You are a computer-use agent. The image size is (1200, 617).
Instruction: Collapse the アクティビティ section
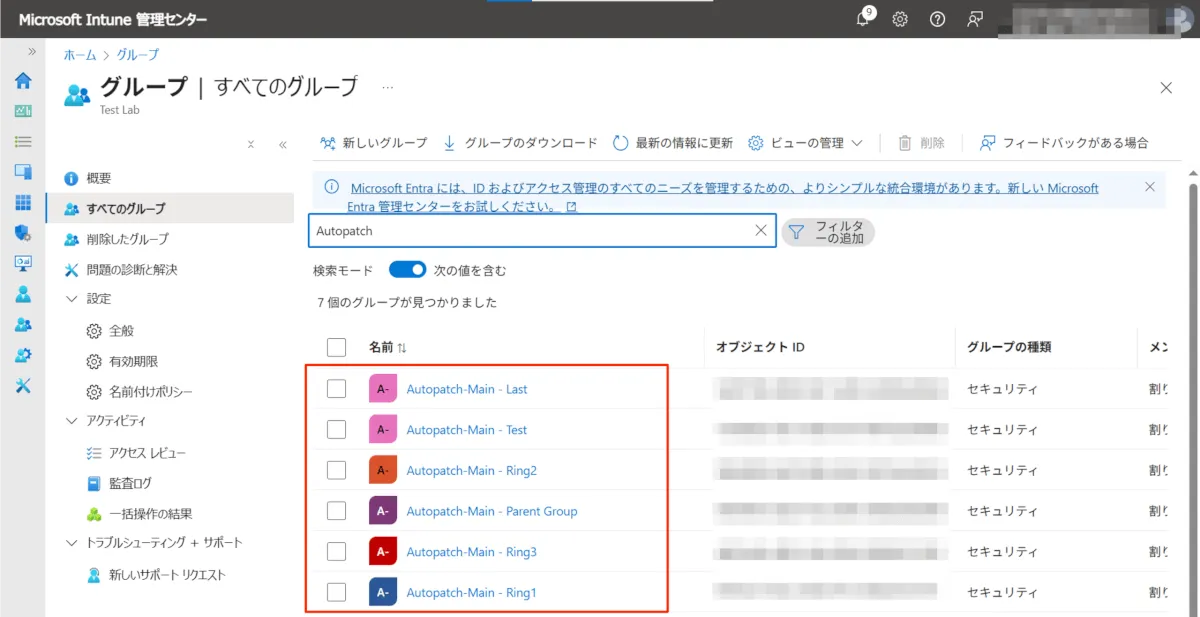click(72, 421)
